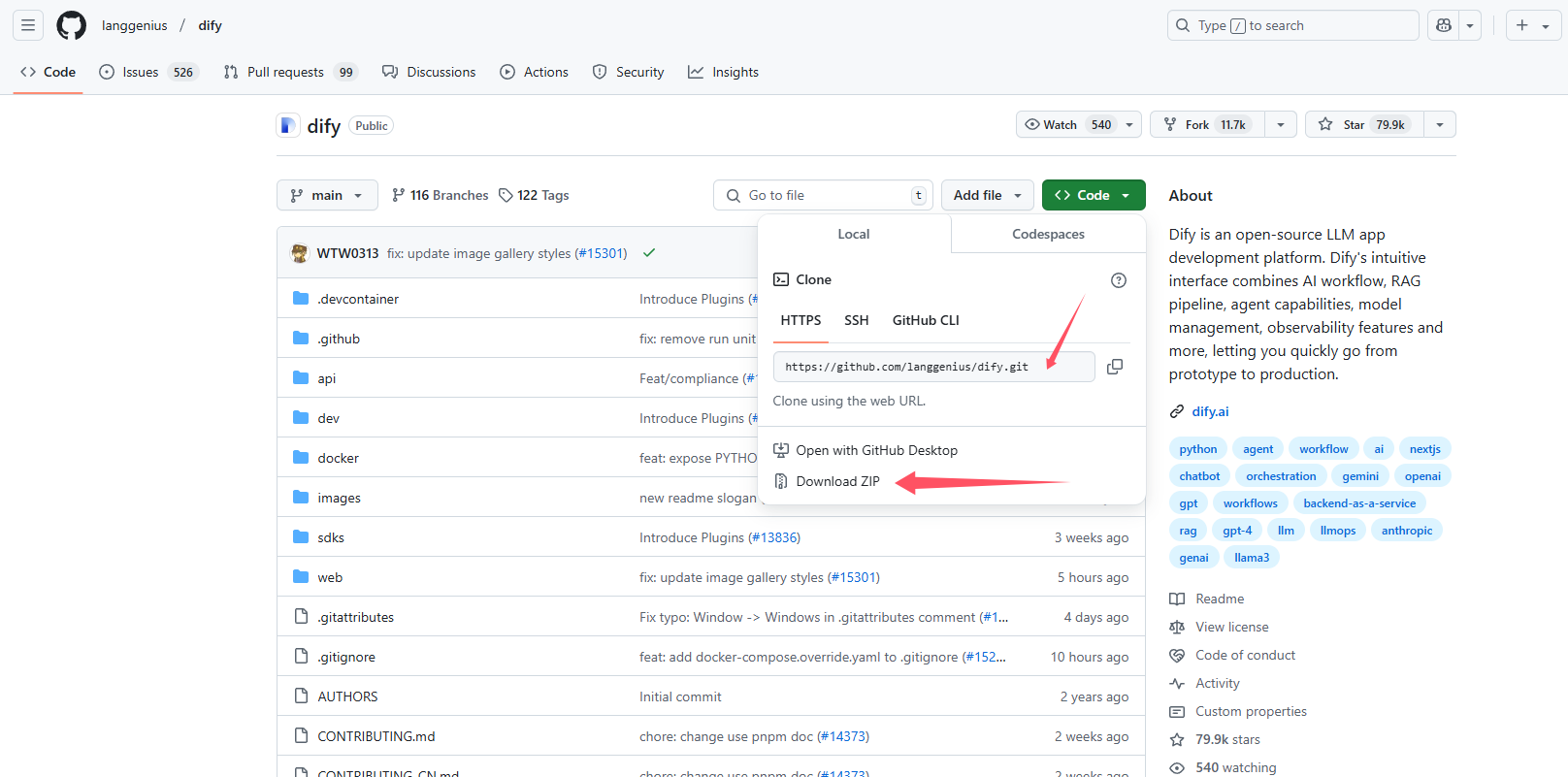The image size is (1568, 777).
Task: Click the green commit status checkmark
Action: coord(649,253)
